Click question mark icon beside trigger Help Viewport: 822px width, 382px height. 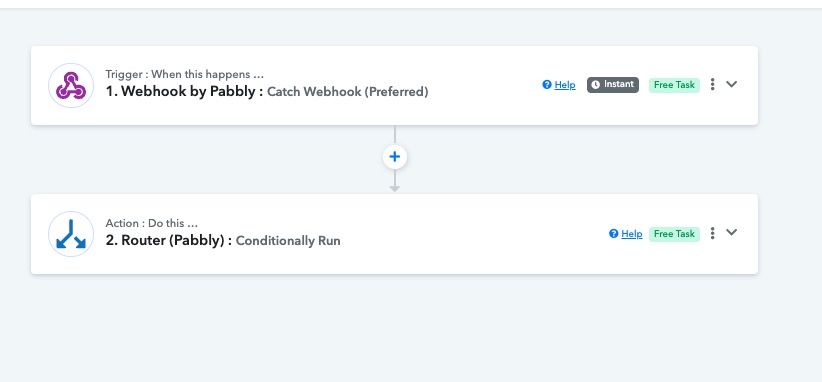547,84
